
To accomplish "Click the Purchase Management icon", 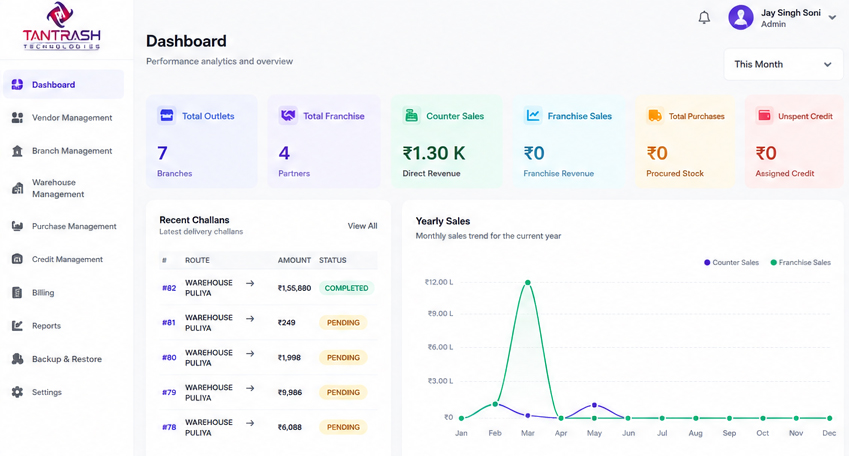I will [x=17, y=226].
